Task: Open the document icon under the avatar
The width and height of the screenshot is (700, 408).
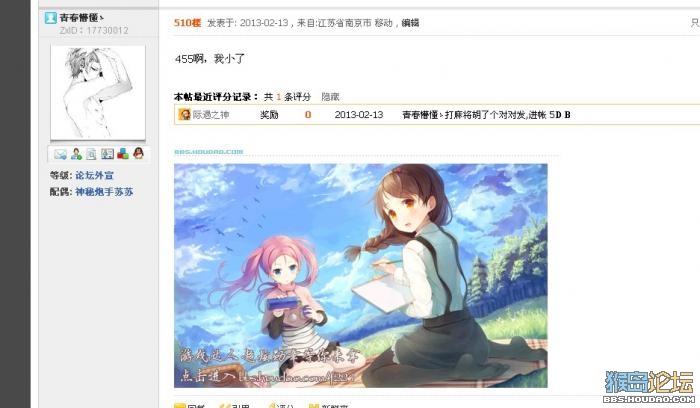Action: (x=91, y=154)
